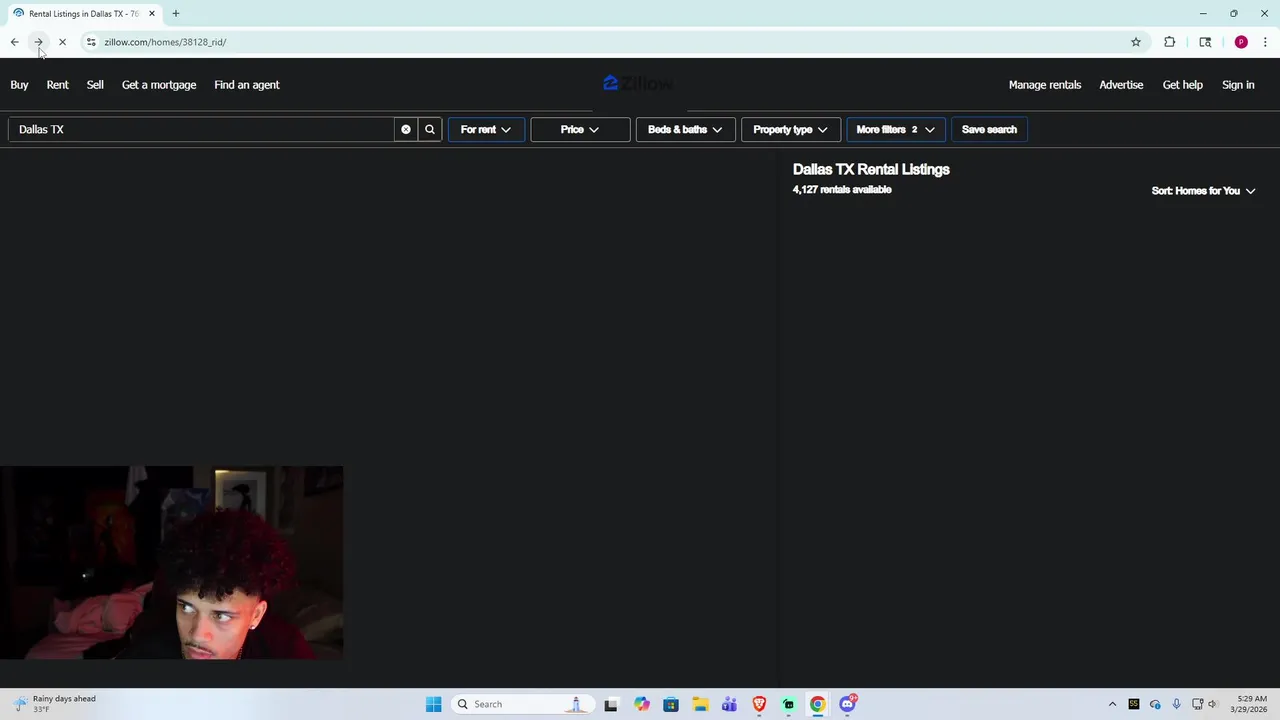Viewport: 1280px width, 720px height.
Task: Open Manage rentals
Action: (x=1045, y=85)
